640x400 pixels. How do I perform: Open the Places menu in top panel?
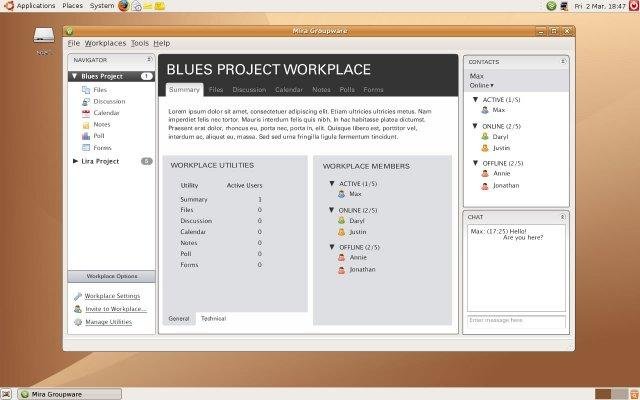pos(73,6)
